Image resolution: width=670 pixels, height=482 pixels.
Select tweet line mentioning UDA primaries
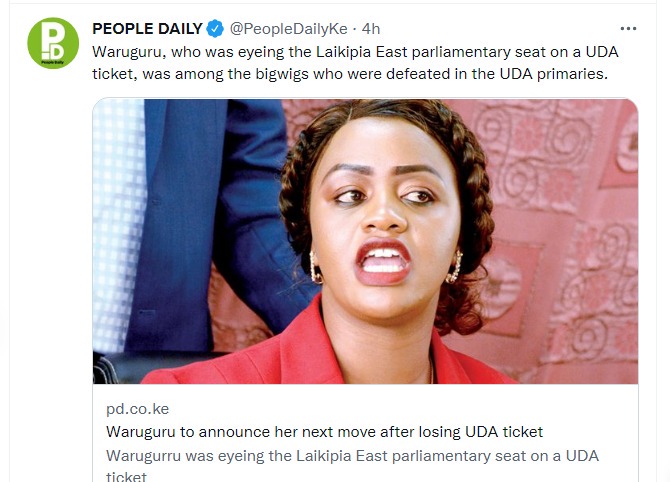[x=350, y=74]
